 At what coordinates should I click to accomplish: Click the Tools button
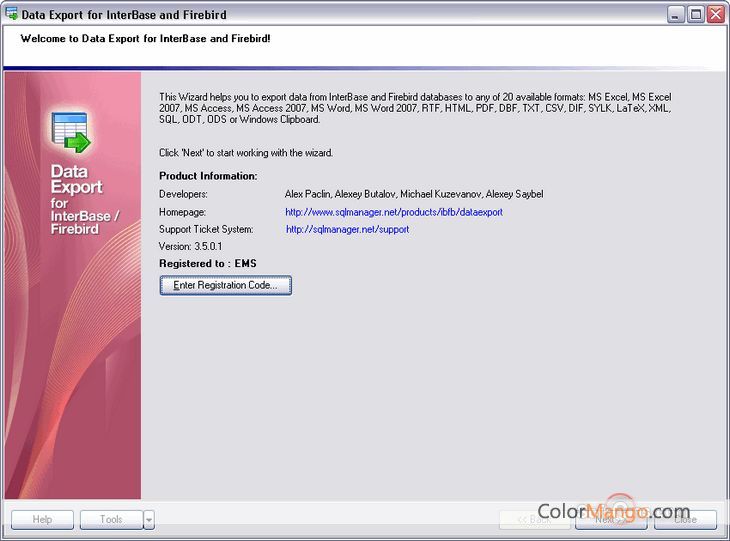pyautogui.click(x=111, y=520)
